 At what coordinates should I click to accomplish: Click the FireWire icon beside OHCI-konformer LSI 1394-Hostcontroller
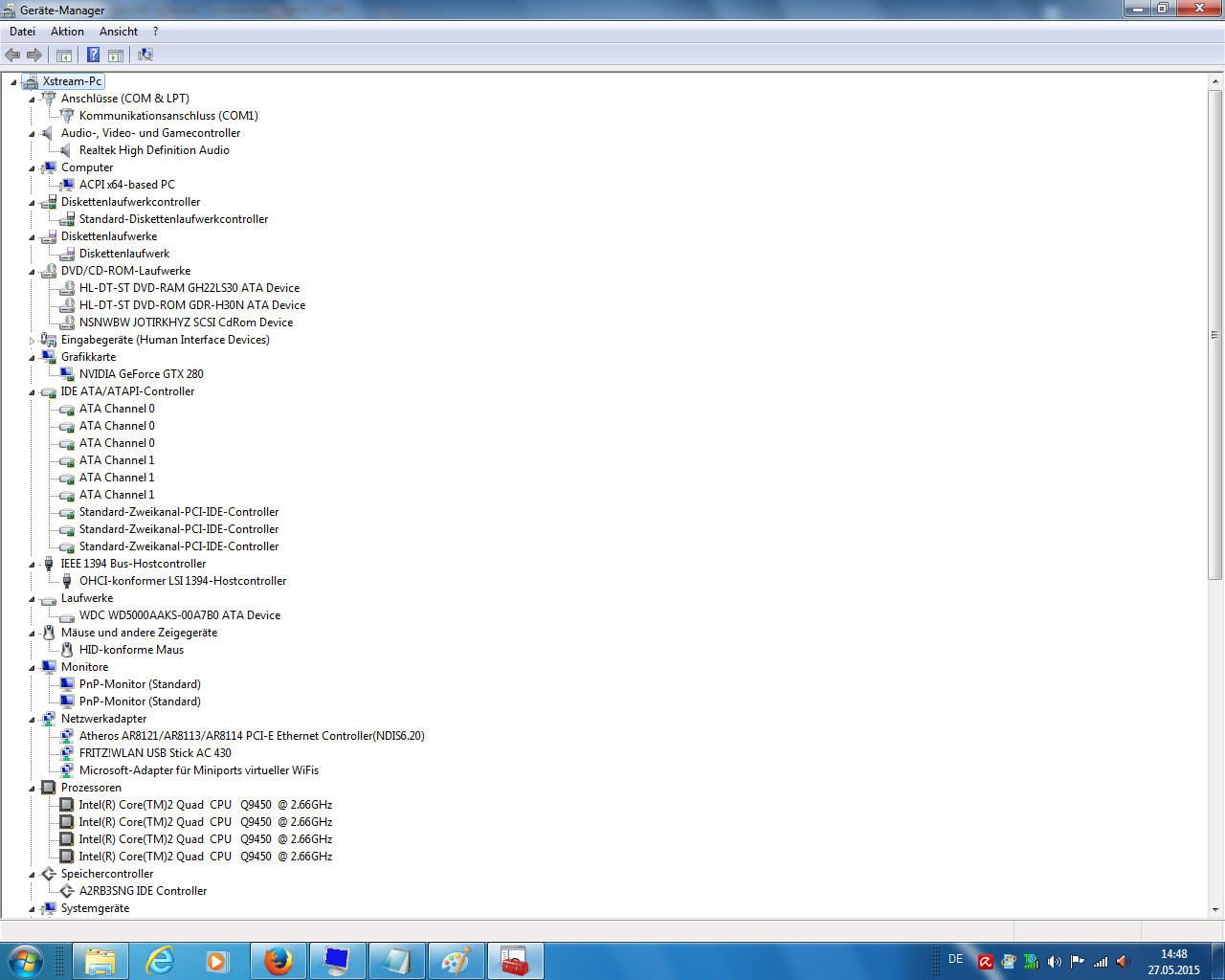click(x=67, y=581)
